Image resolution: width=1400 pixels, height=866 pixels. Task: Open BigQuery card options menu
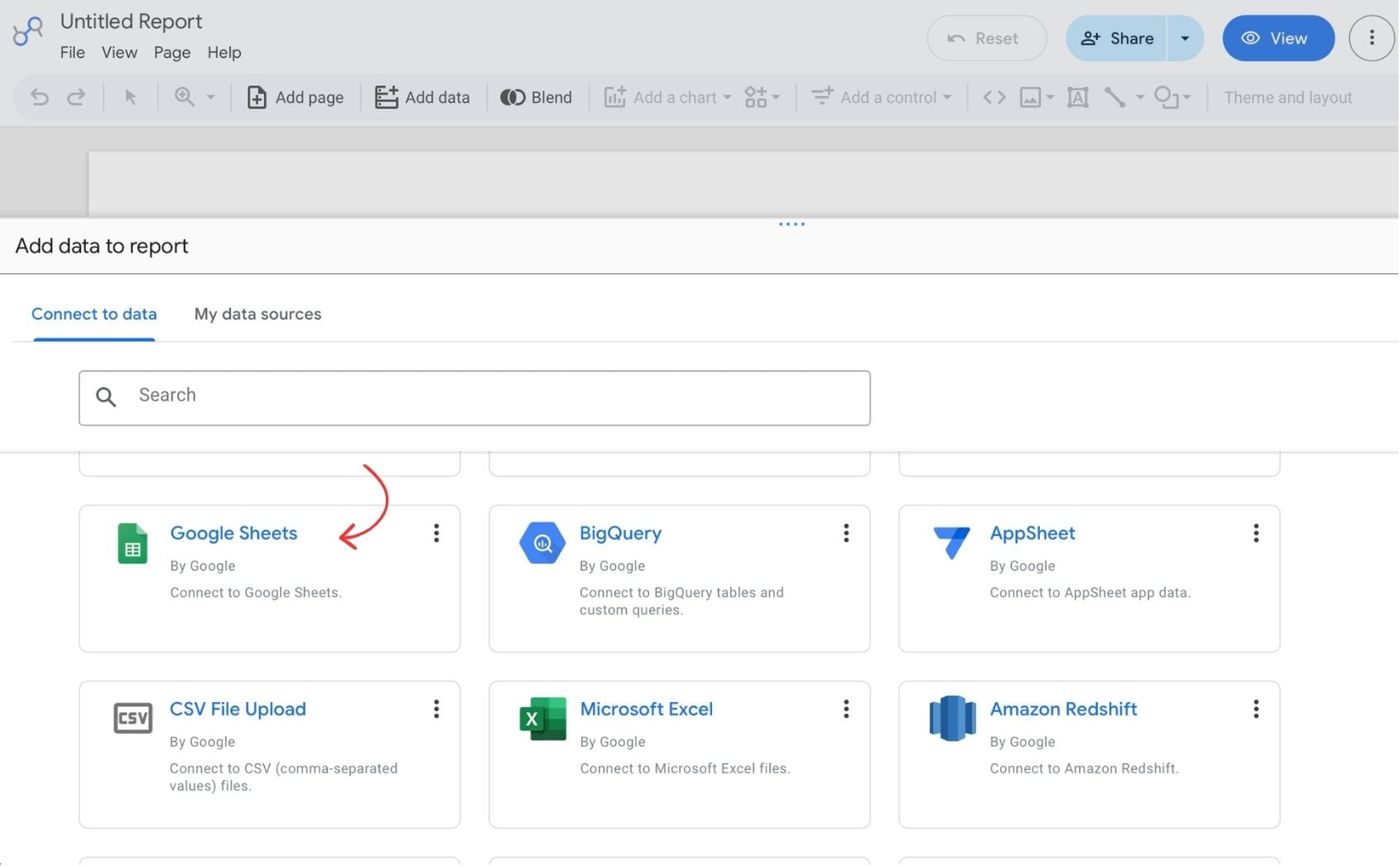tap(845, 533)
